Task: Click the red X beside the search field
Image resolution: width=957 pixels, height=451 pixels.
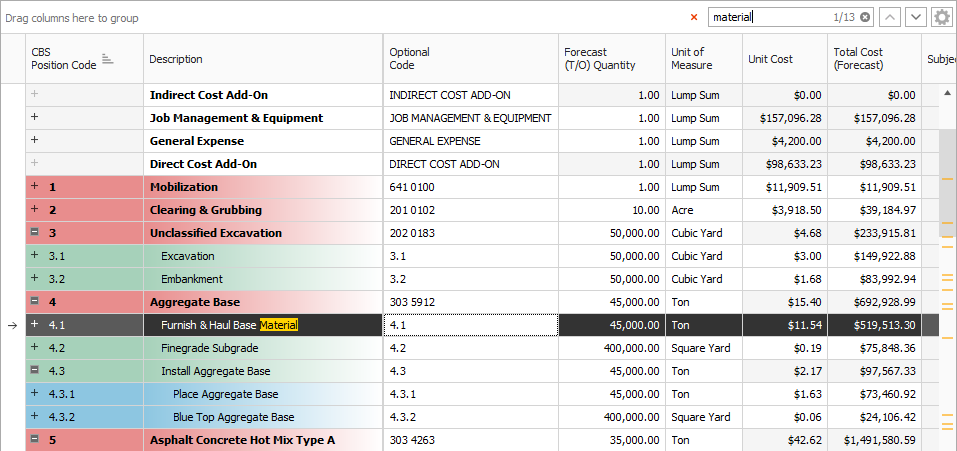Action: (694, 17)
